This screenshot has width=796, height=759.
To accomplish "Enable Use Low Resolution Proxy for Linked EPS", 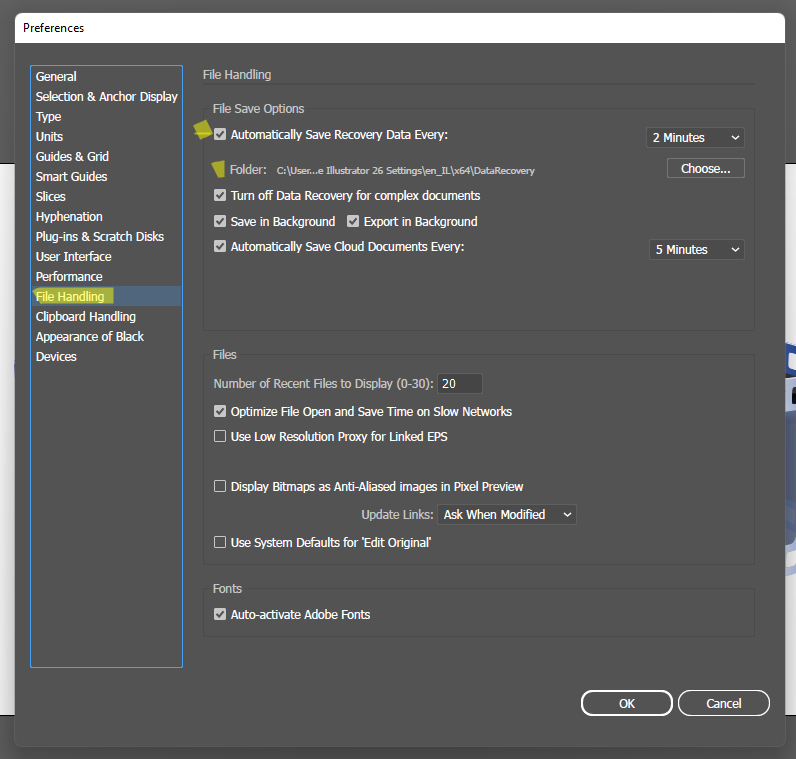I will pos(220,437).
